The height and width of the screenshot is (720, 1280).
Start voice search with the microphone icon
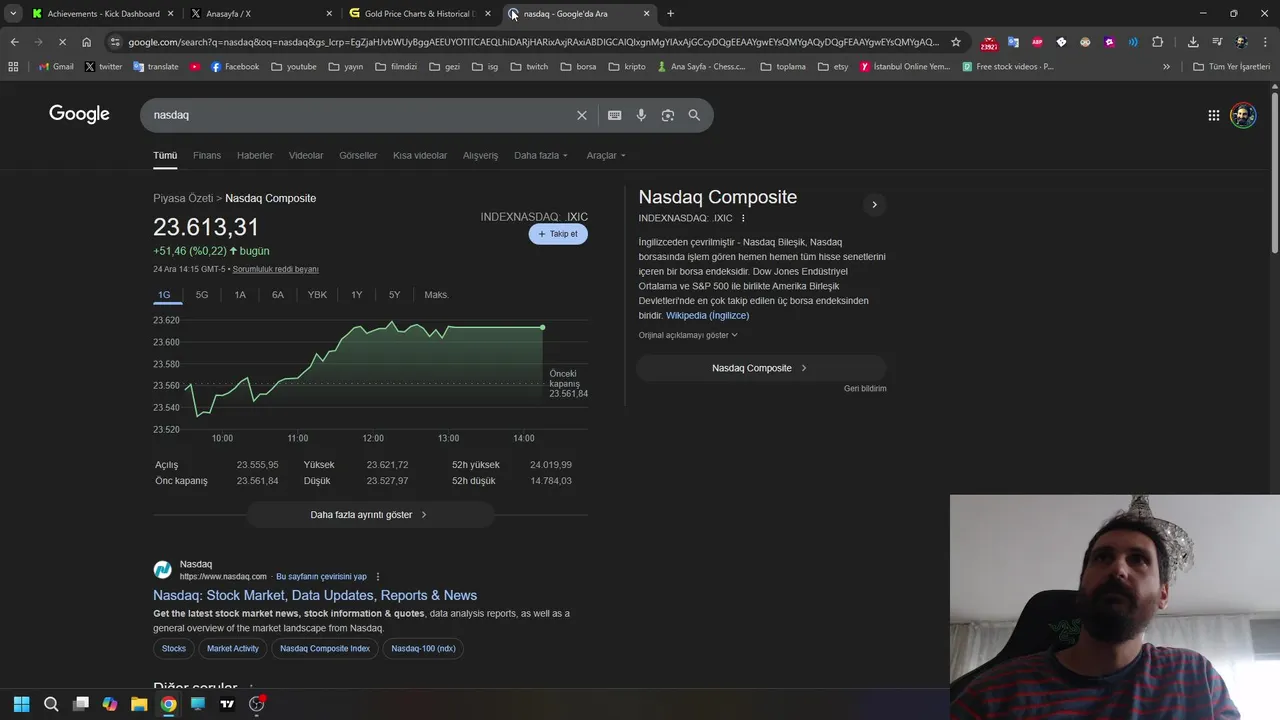pyautogui.click(x=641, y=115)
